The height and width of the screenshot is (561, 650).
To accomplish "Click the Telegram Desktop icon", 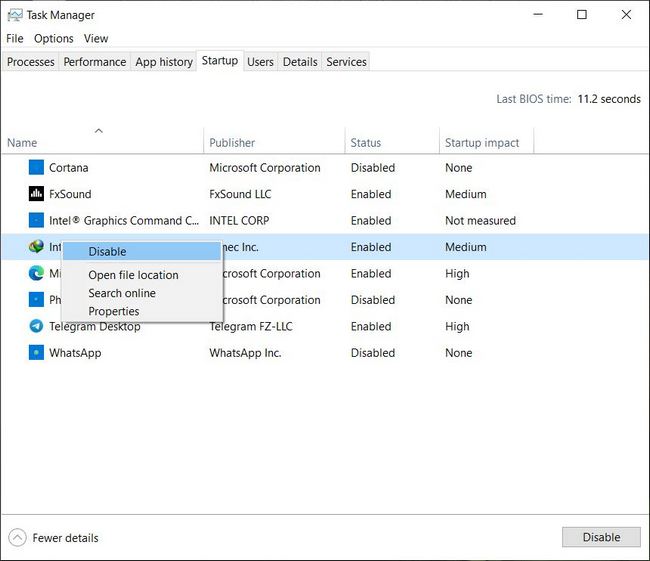I will click(x=36, y=326).
